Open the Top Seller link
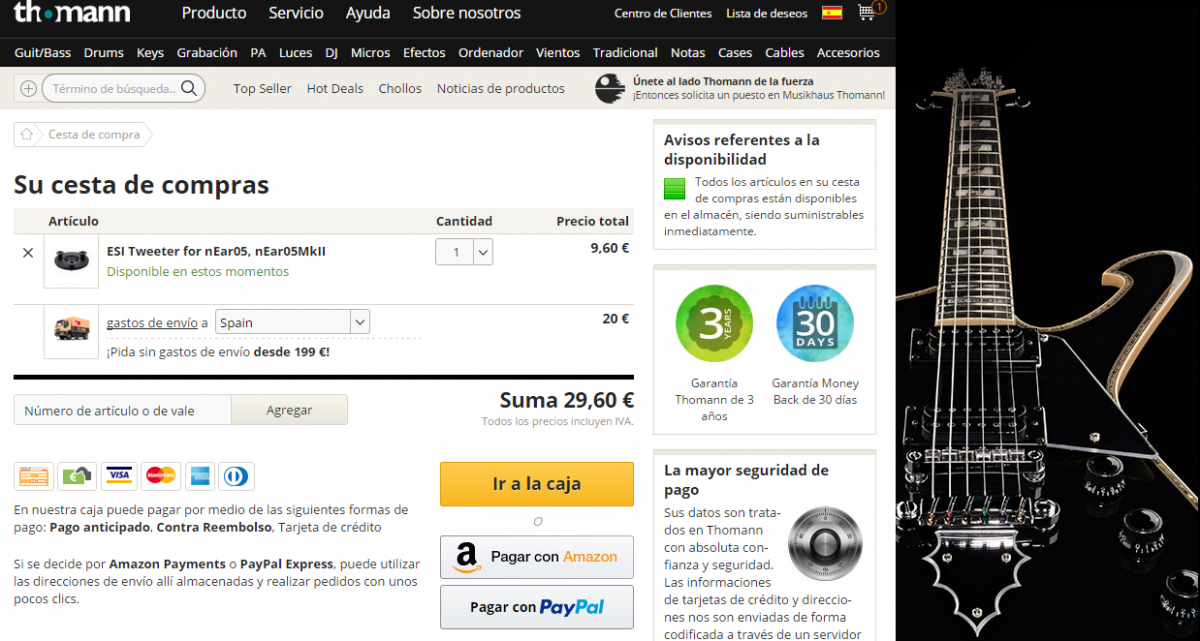The image size is (1200, 641). (x=262, y=89)
